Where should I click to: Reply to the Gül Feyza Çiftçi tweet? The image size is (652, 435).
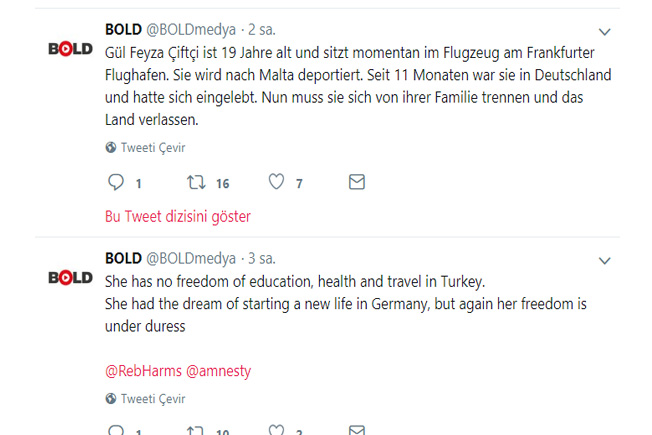point(116,183)
